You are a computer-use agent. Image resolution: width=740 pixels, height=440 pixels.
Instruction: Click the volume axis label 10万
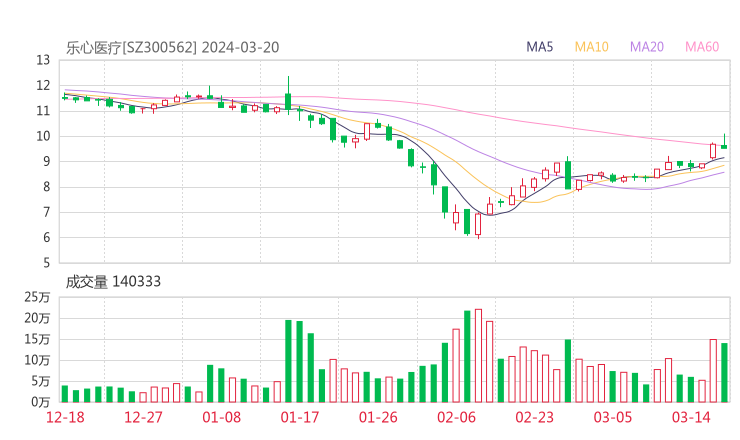pos(37,360)
